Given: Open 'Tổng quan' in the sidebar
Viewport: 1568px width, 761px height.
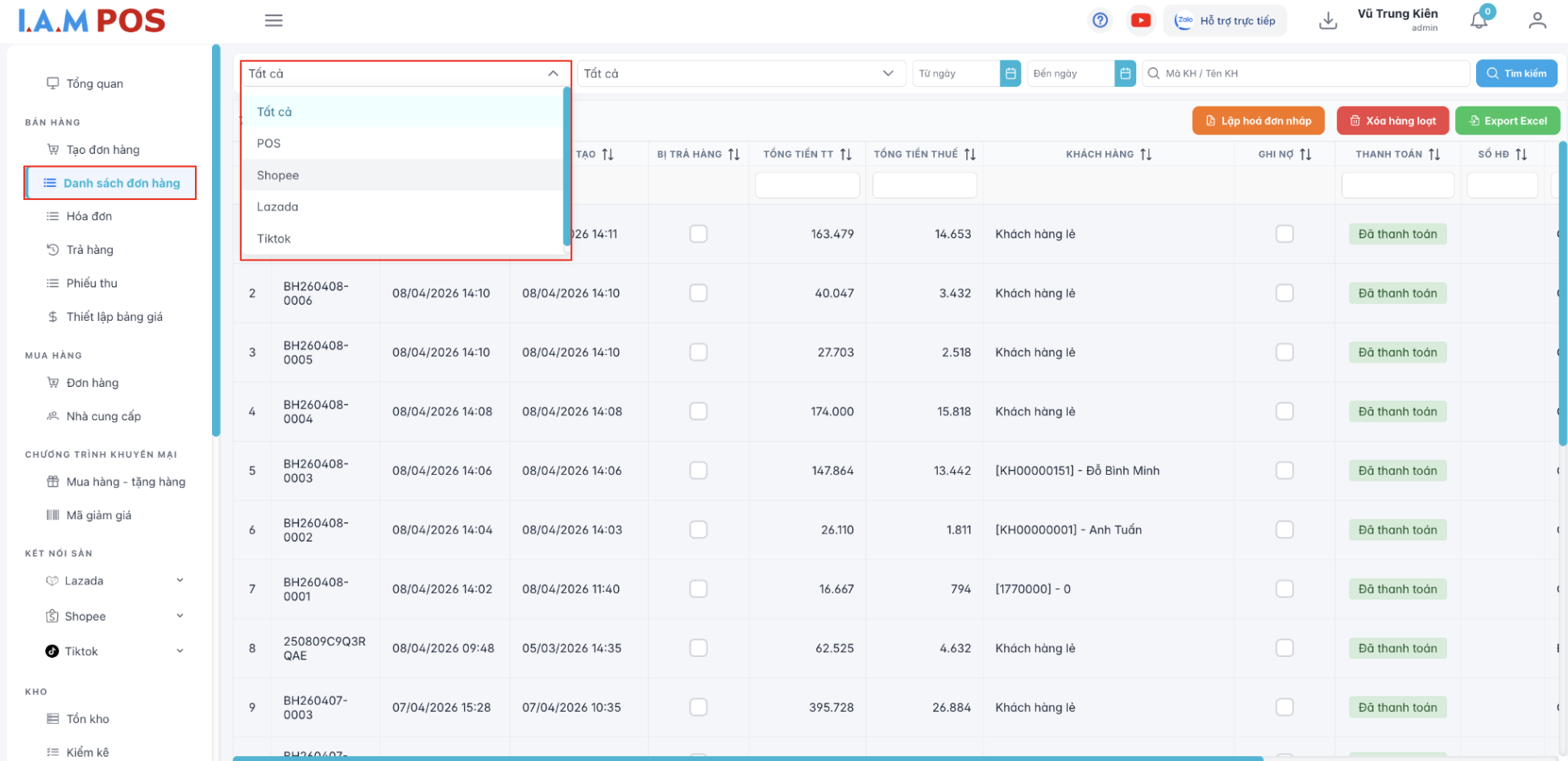Looking at the screenshot, I should coord(94,84).
